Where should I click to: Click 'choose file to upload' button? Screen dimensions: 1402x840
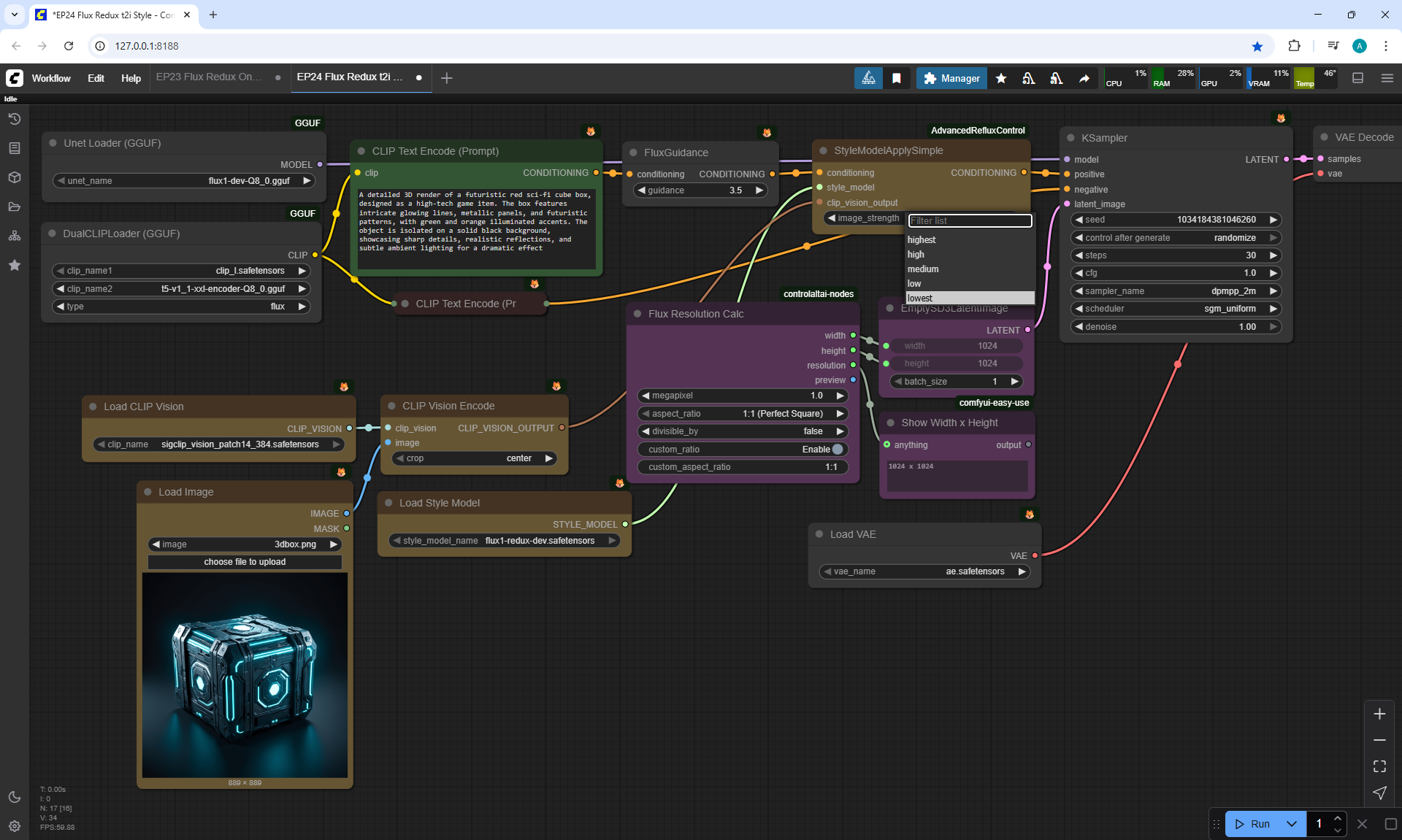pyautogui.click(x=245, y=562)
